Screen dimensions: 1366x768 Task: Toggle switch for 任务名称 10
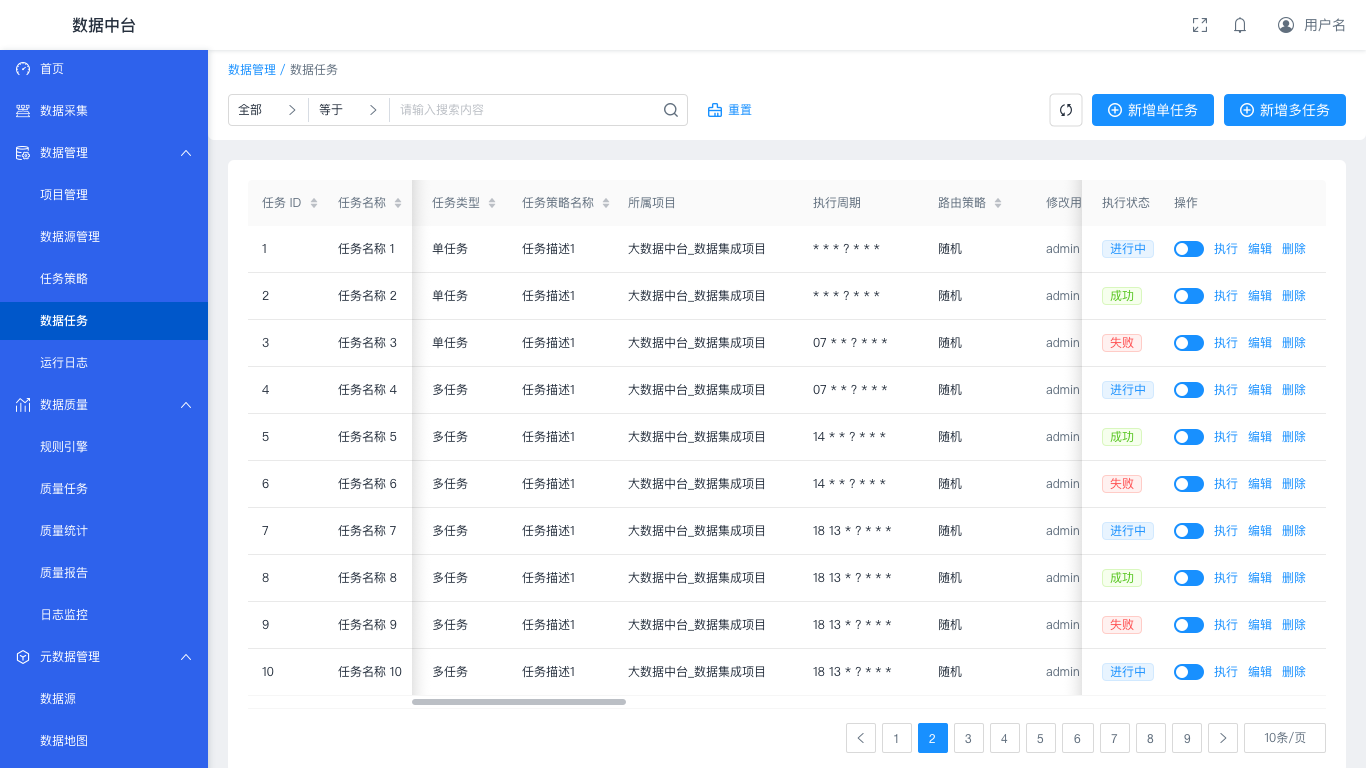[1189, 672]
